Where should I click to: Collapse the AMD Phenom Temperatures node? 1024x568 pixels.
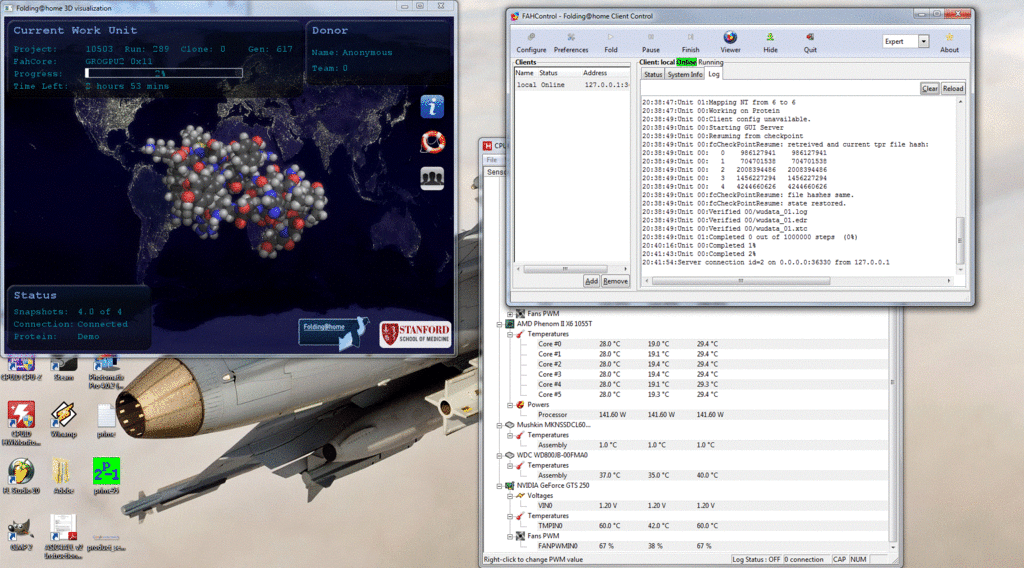(x=510, y=334)
